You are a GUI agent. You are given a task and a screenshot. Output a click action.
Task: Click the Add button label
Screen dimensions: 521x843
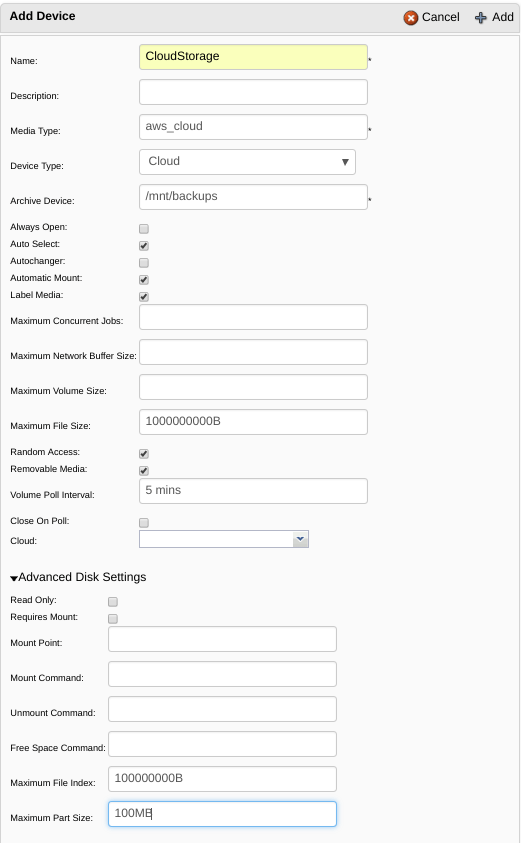(503, 17)
